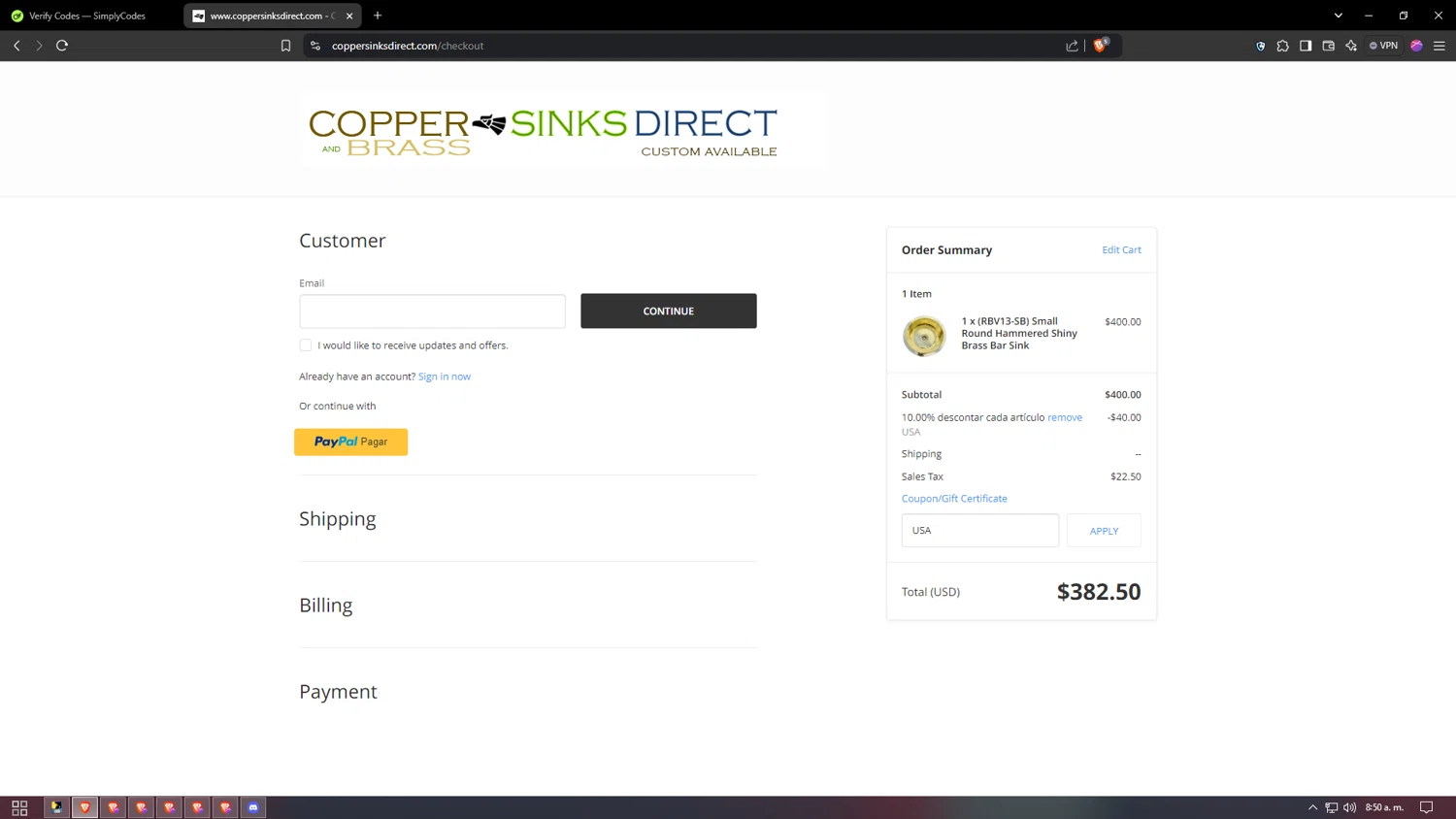Click the Edit Cart link

coord(1121,249)
